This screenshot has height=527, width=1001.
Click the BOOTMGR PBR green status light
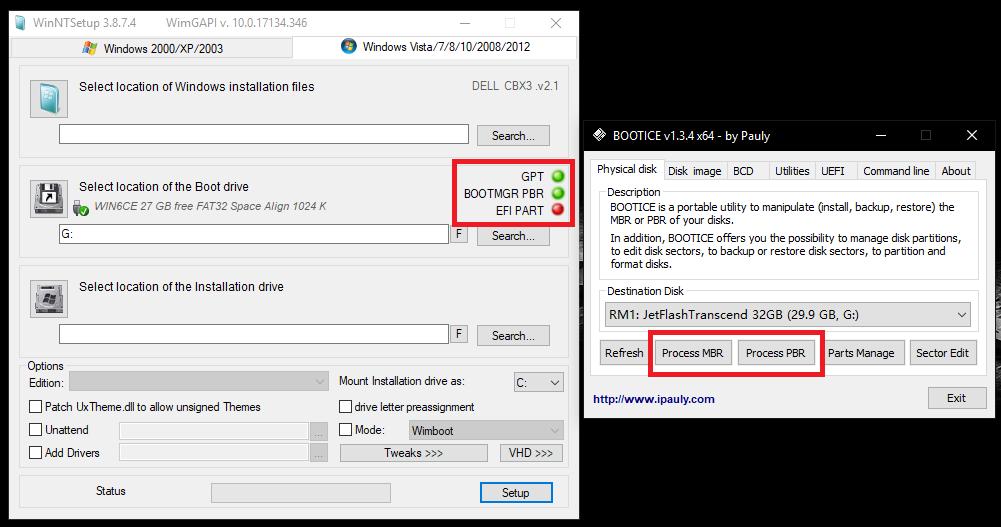[x=558, y=193]
